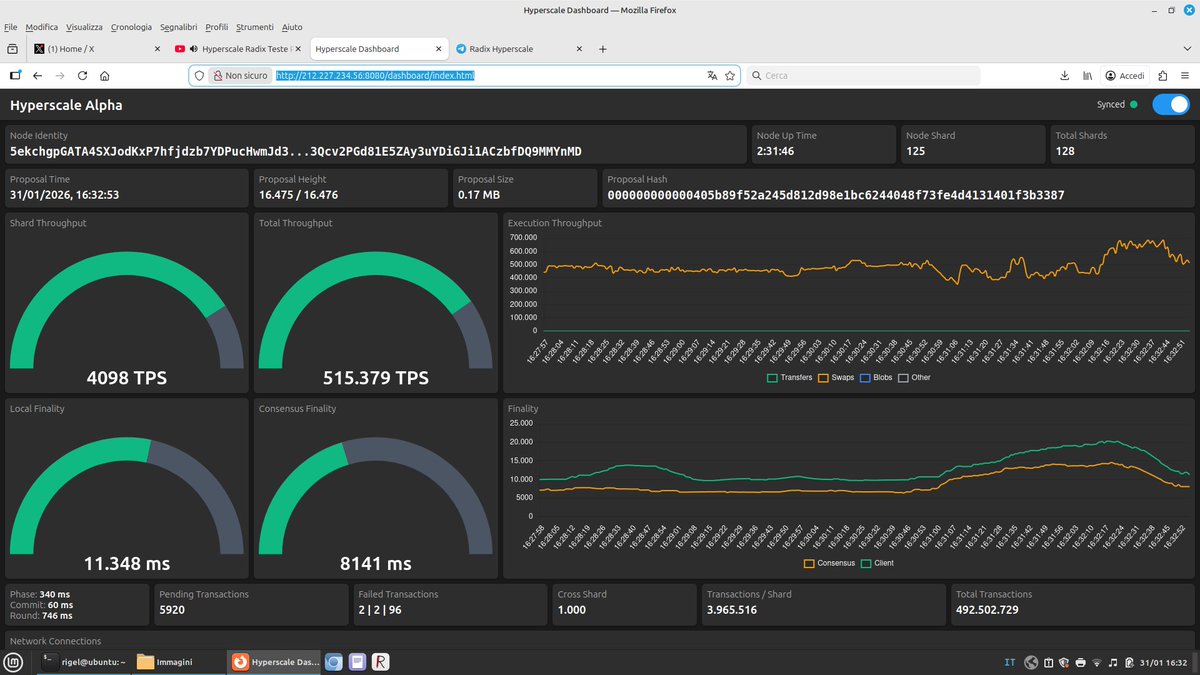Image resolution: width=1200 pixels, height=675 pixels.
Task: Open the Aiuto menu
Action: pyautogui.click(x=292, y=27)
